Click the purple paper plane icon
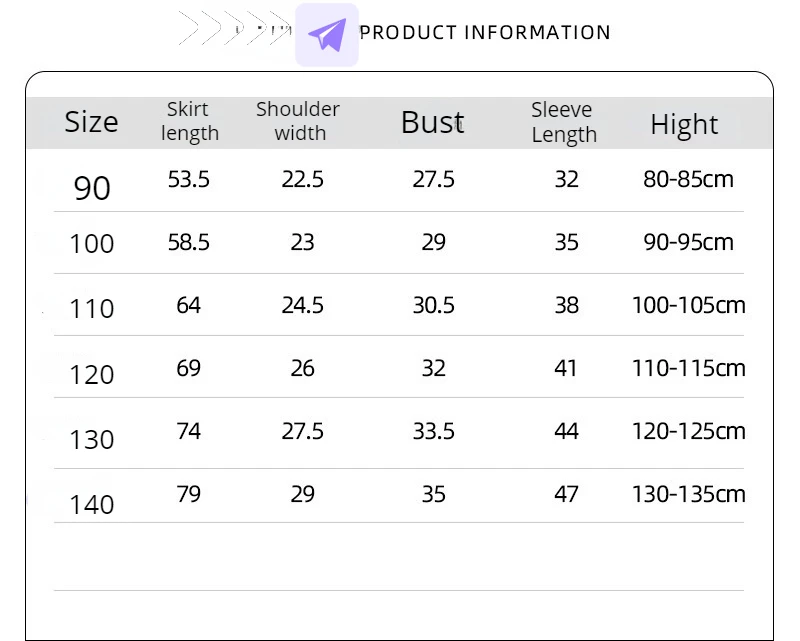Viewport: 800px width, 641px height. (x=327, y=35)
